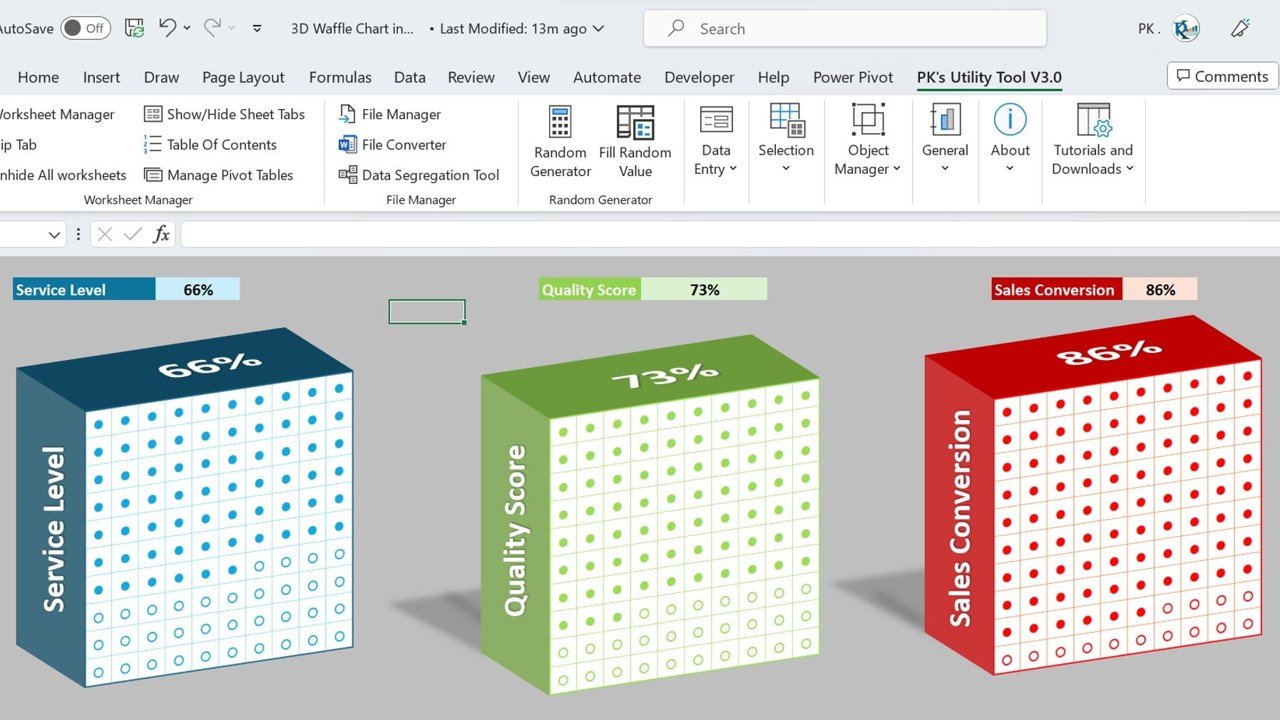Click the Enter checkmark in formula bar
Screen dimensions: 1280x720
132,235
